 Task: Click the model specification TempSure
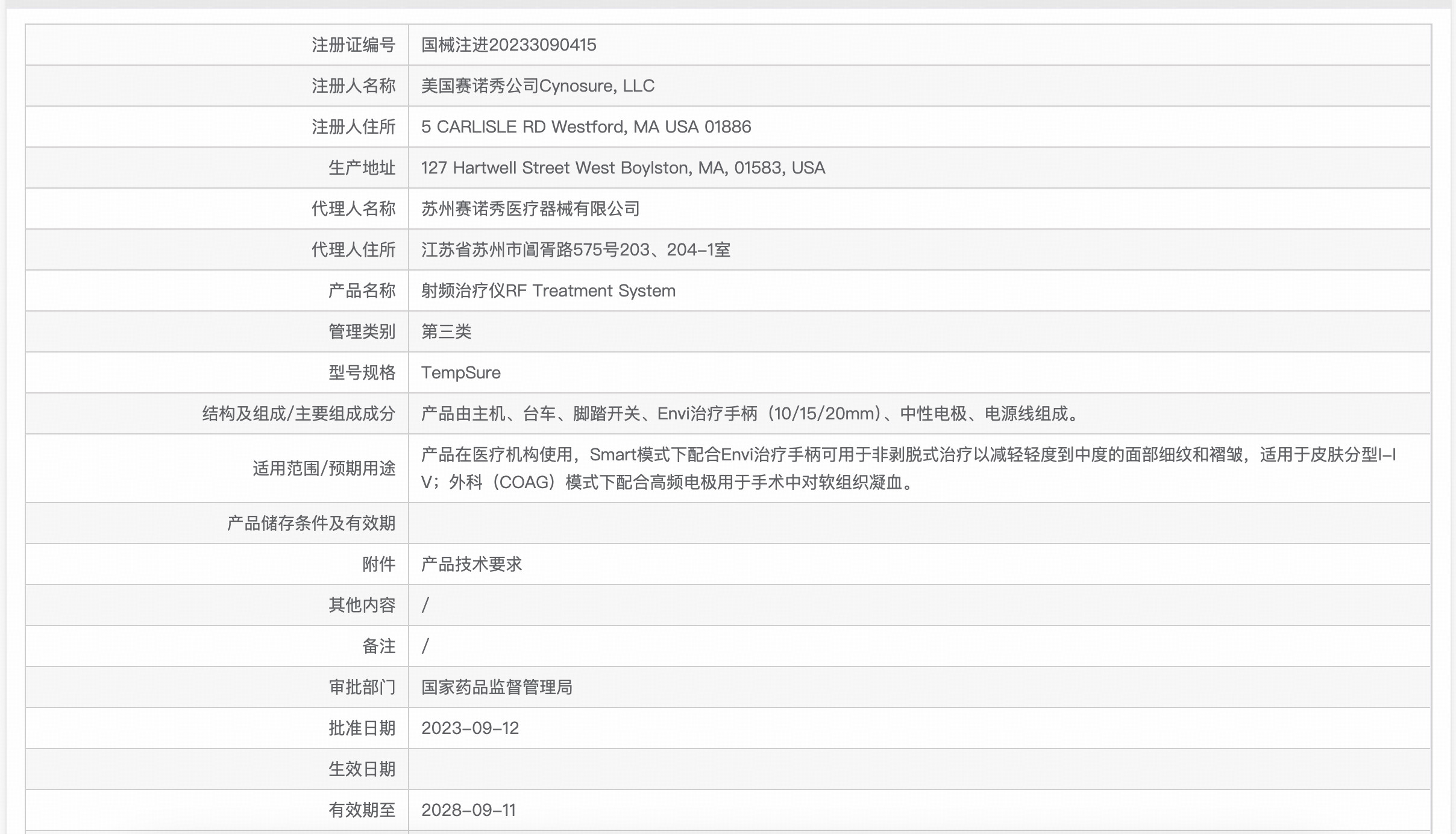point(460,373)
